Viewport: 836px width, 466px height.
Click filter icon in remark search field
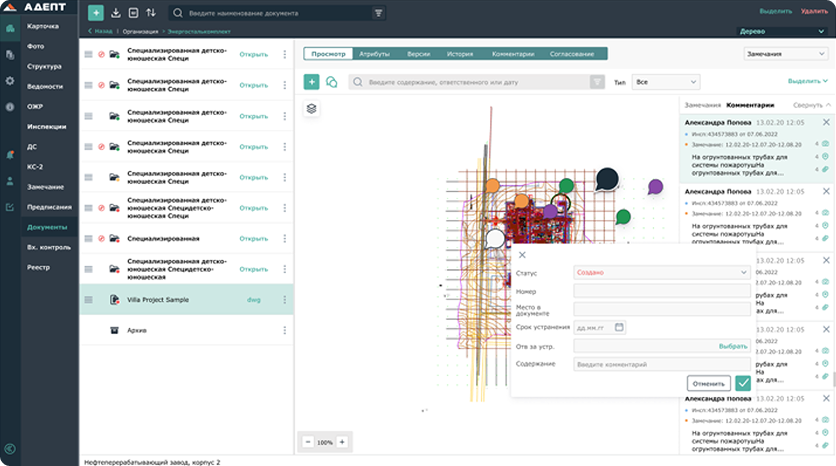(x=597, y=82)
